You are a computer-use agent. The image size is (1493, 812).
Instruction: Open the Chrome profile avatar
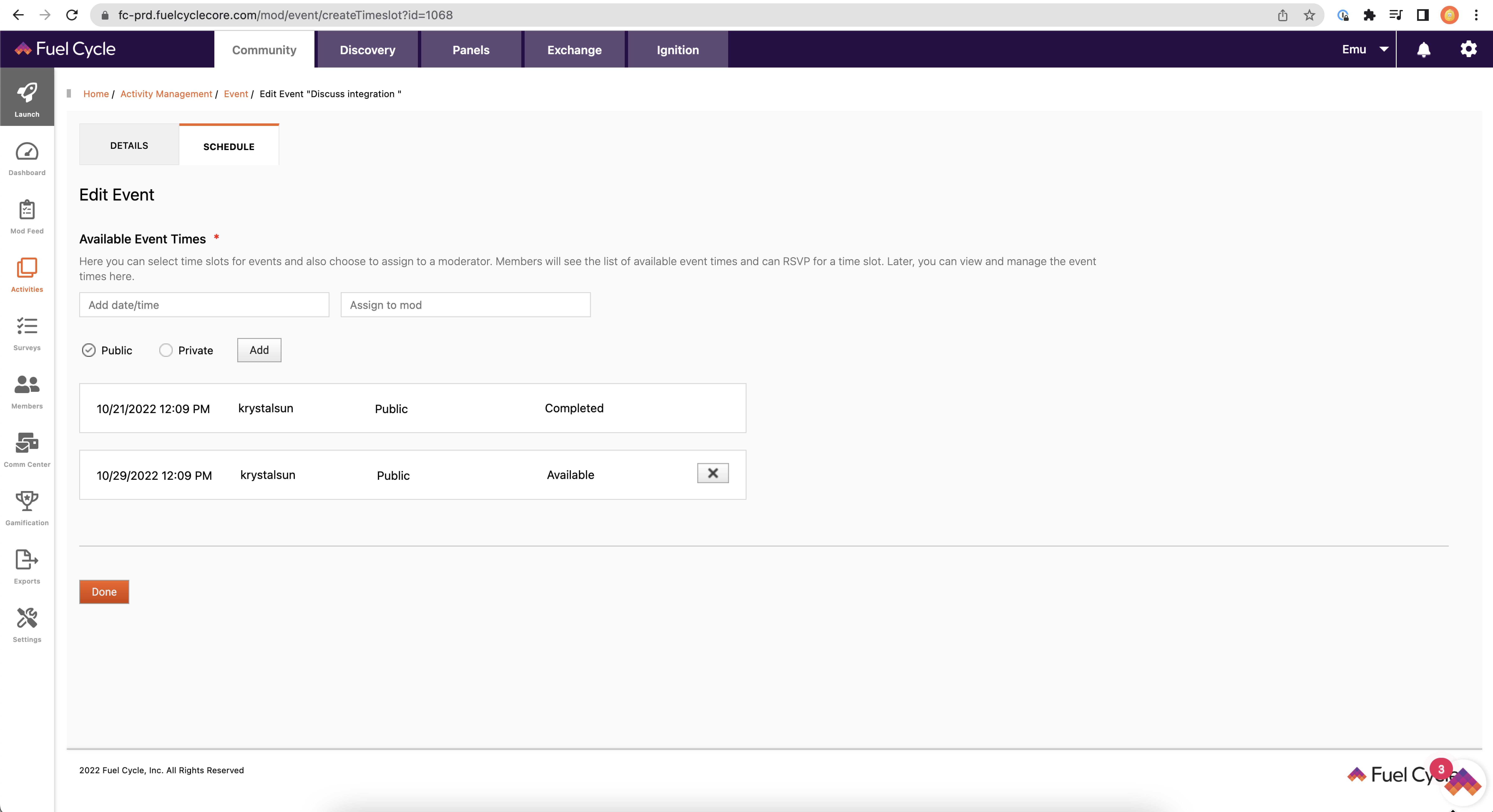[x=1450, y=15]
